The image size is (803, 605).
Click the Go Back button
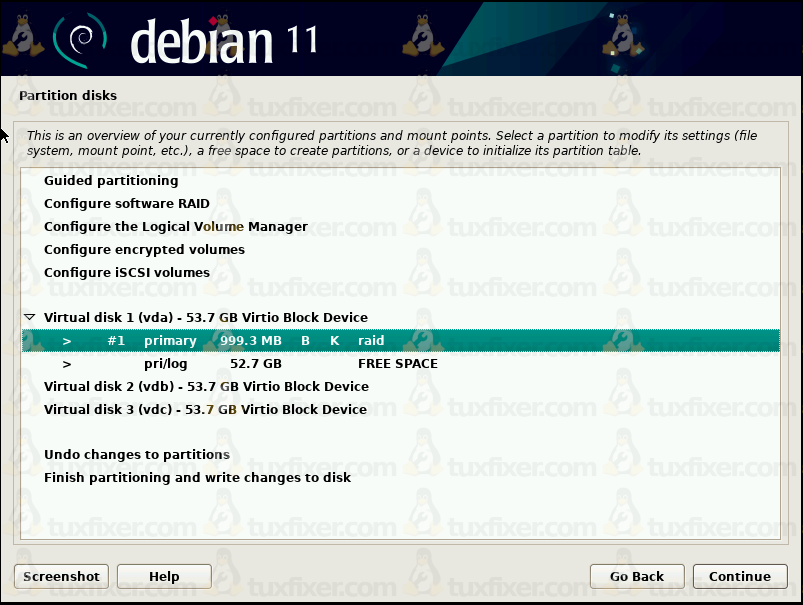click(637, 576)
